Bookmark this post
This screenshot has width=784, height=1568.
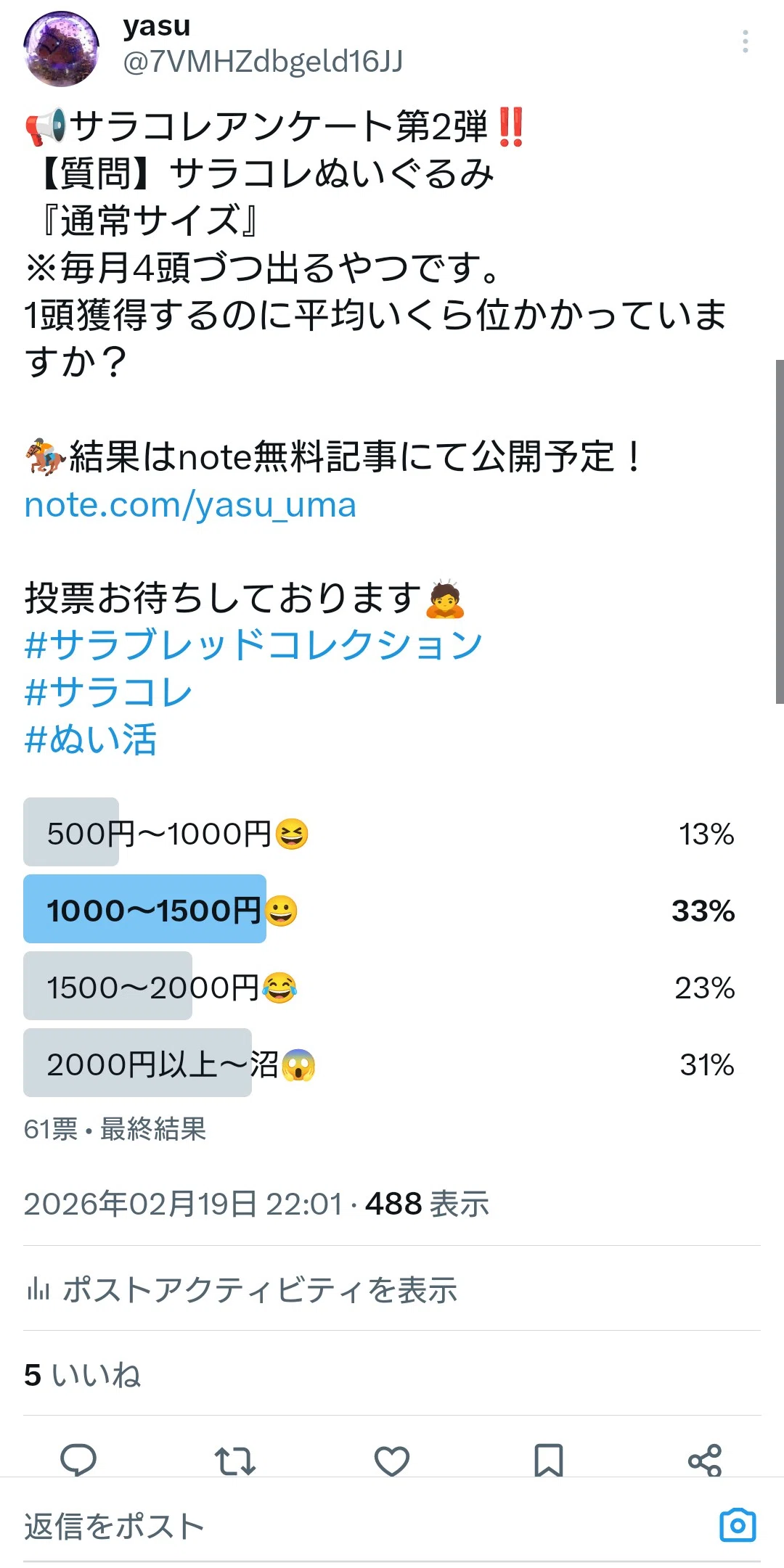click(549, 1460)
